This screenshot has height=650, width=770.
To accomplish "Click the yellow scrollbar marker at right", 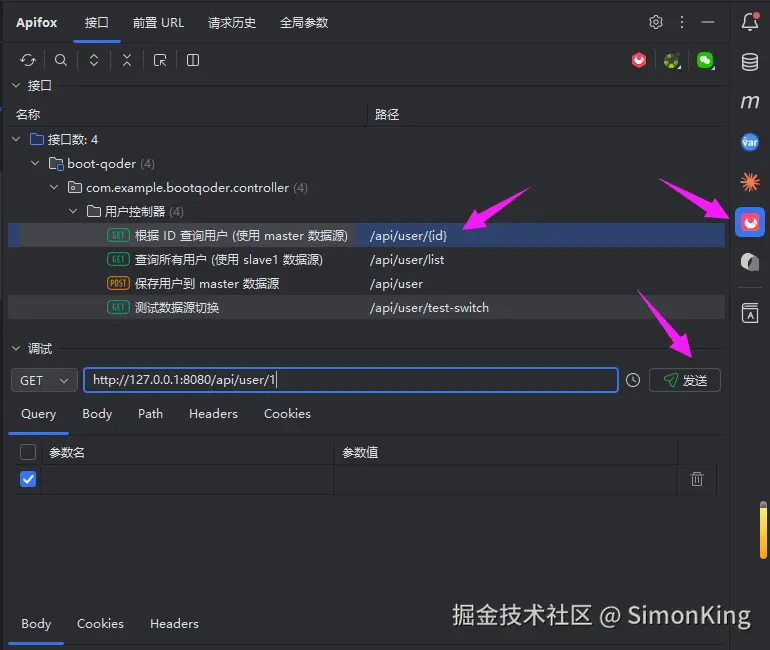I will (x=763, y=530).
